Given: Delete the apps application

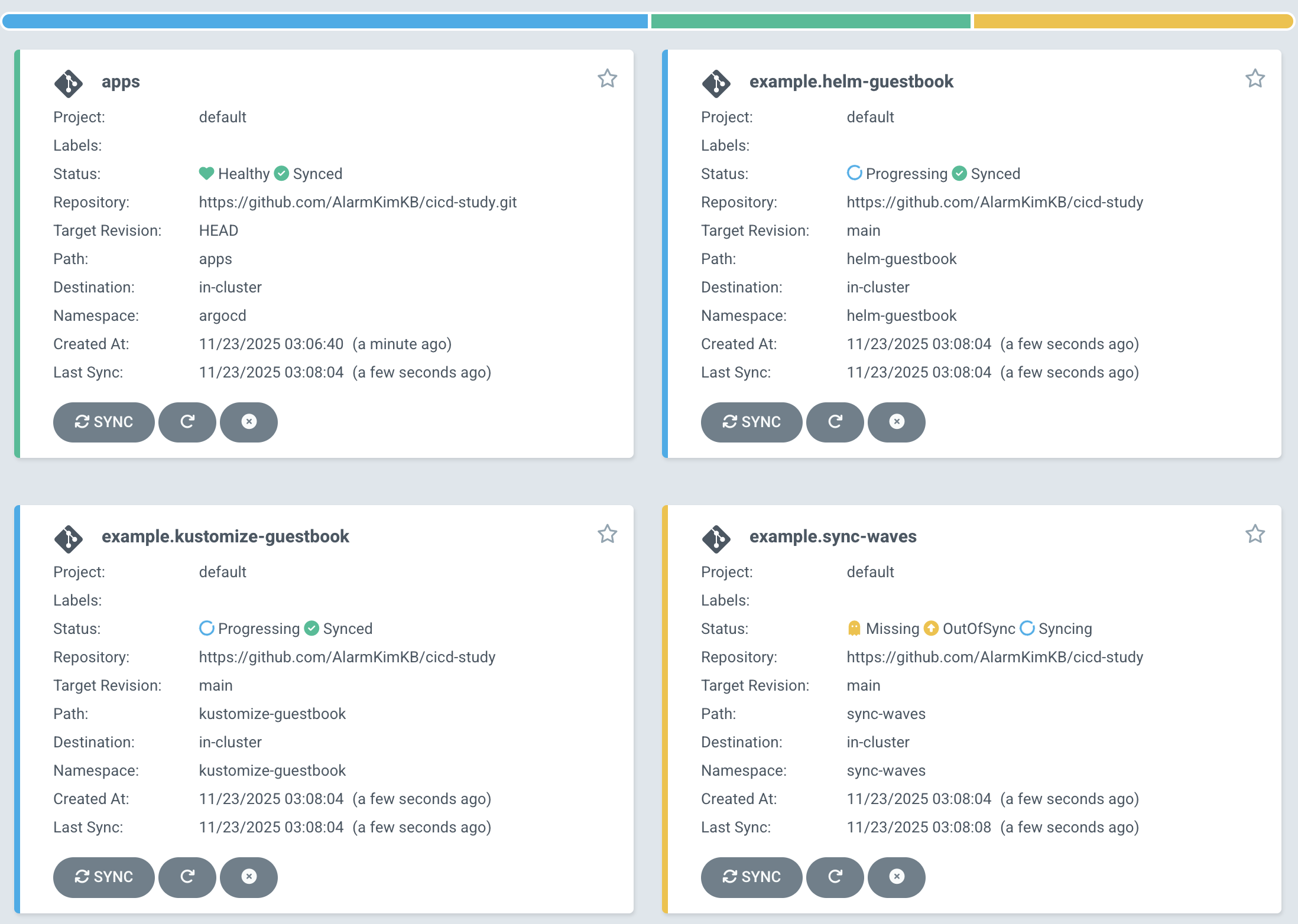Looking at the screenshot, I should 249,422.
